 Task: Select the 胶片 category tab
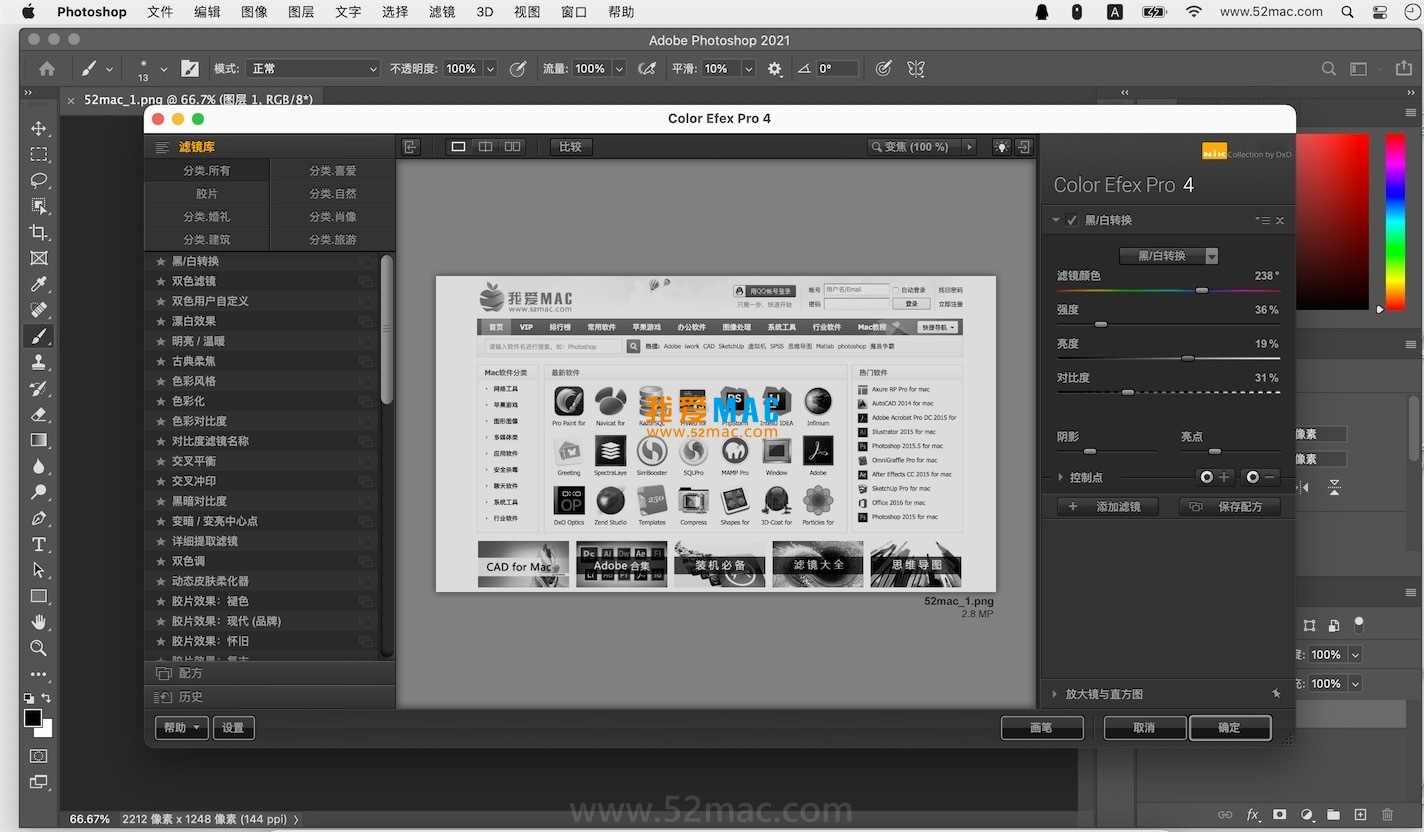[207, 193]
